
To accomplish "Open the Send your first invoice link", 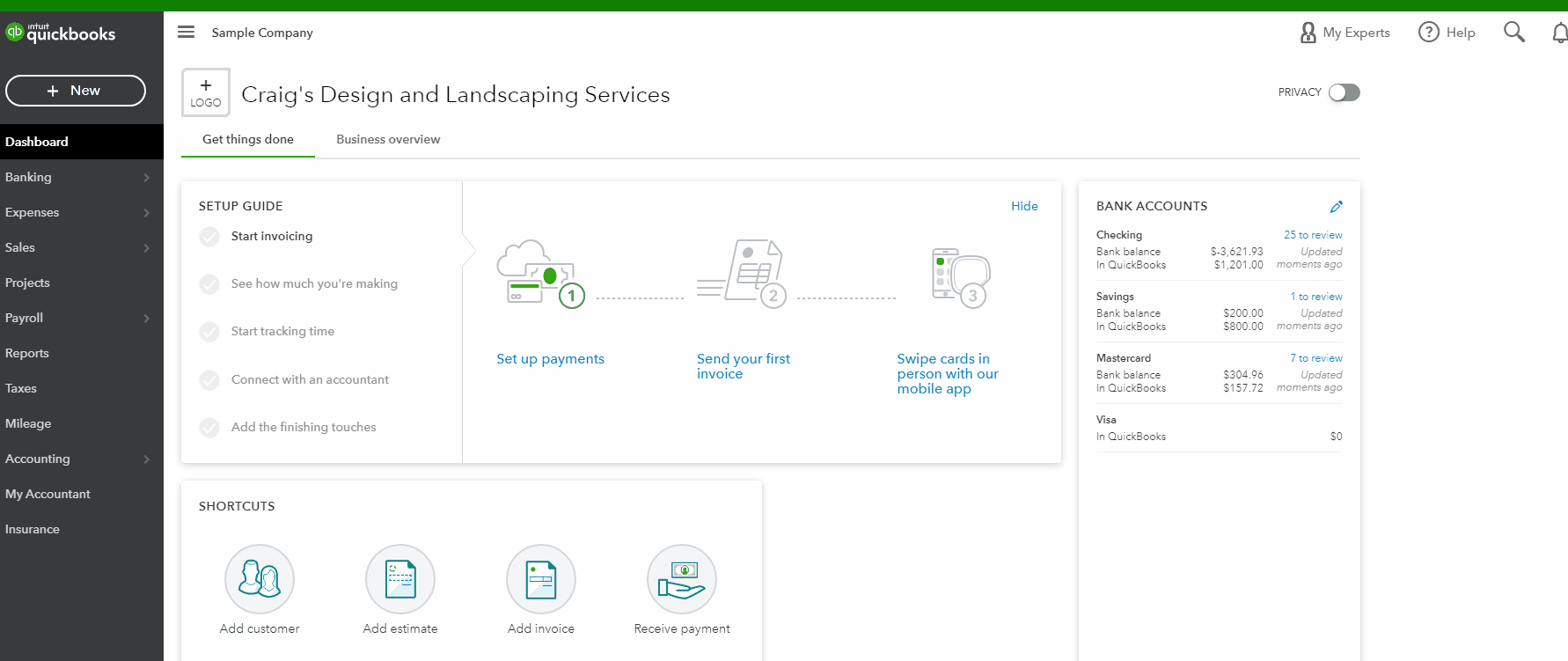I will [744, 366].
